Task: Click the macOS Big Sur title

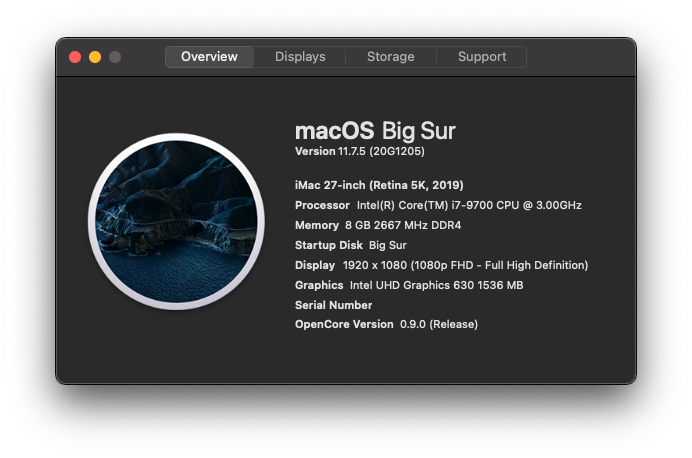Action: (x=375, y=131)
